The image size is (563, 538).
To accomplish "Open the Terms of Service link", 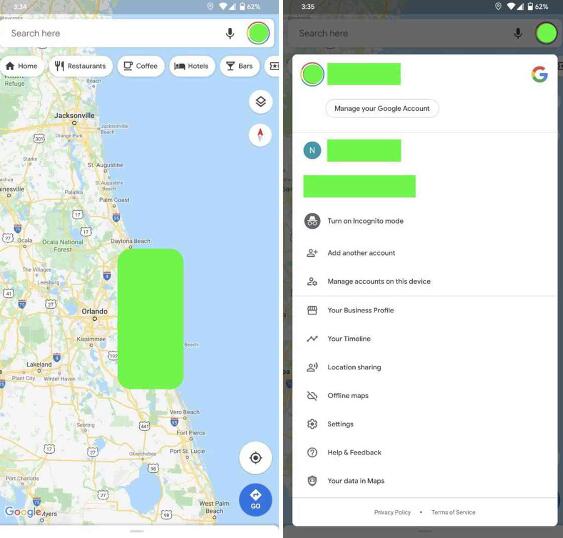I will (x=453, y=512).
